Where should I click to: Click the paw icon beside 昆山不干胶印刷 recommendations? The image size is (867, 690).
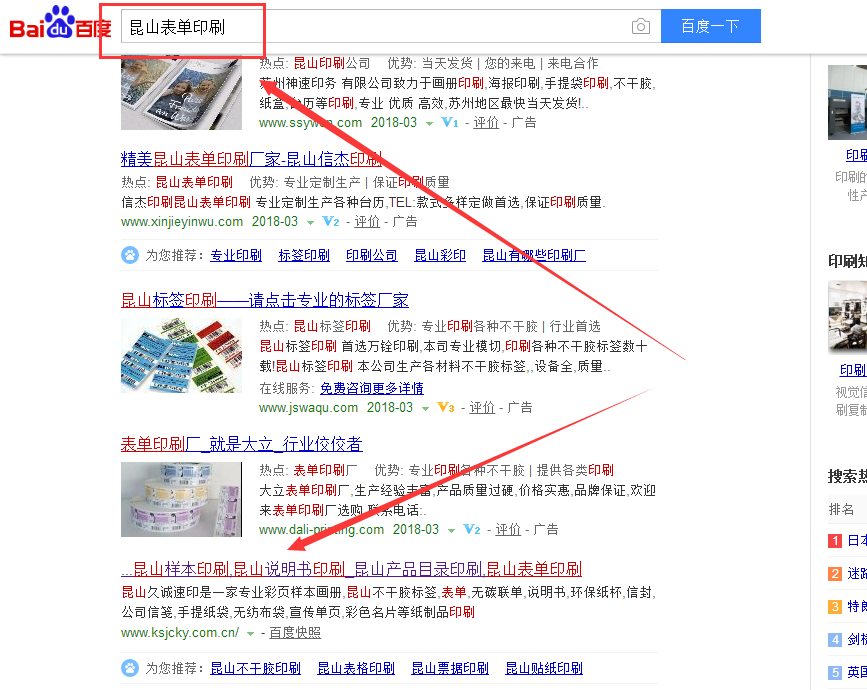click(130, 668)
